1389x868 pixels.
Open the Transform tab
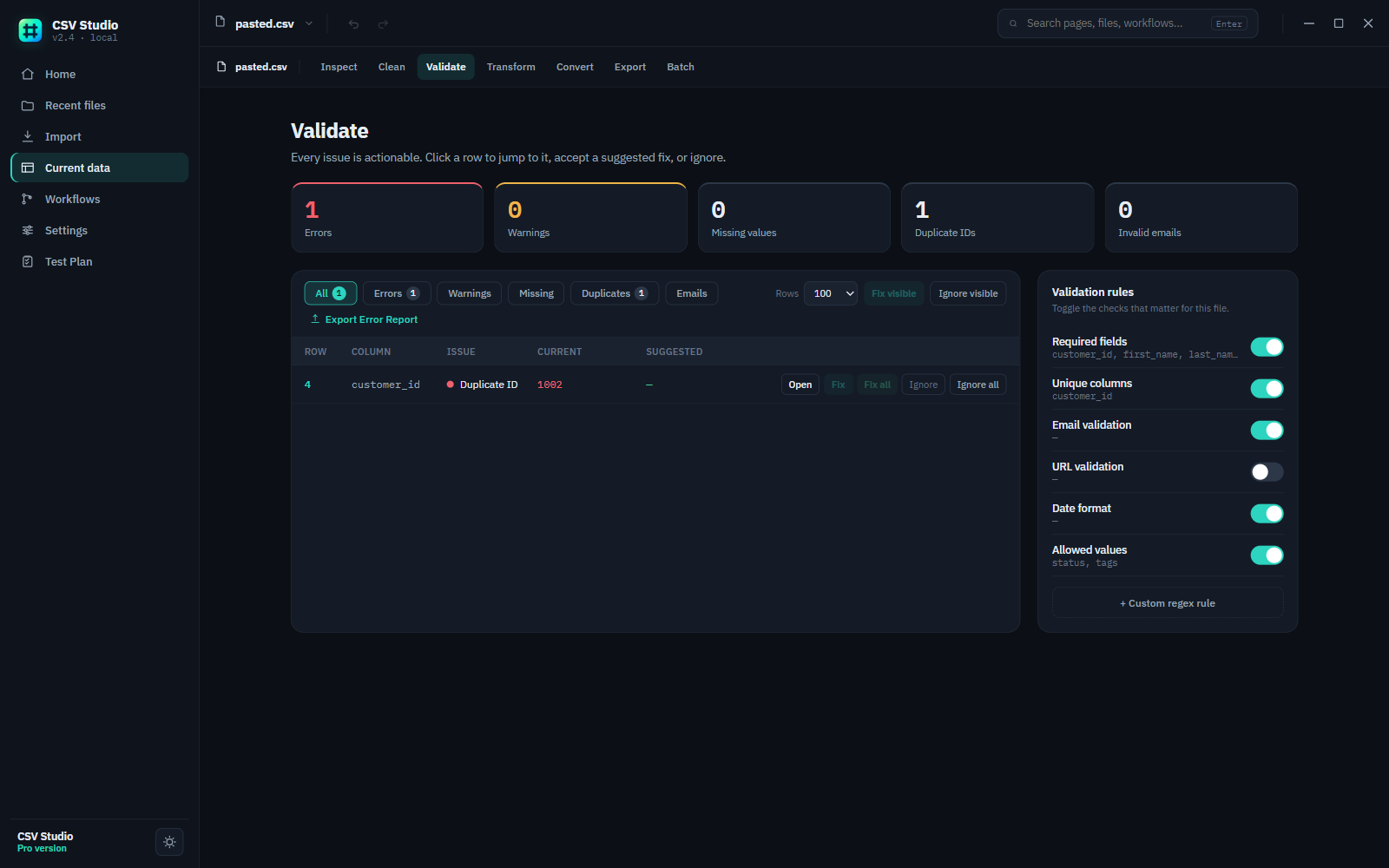pos(510,67)
